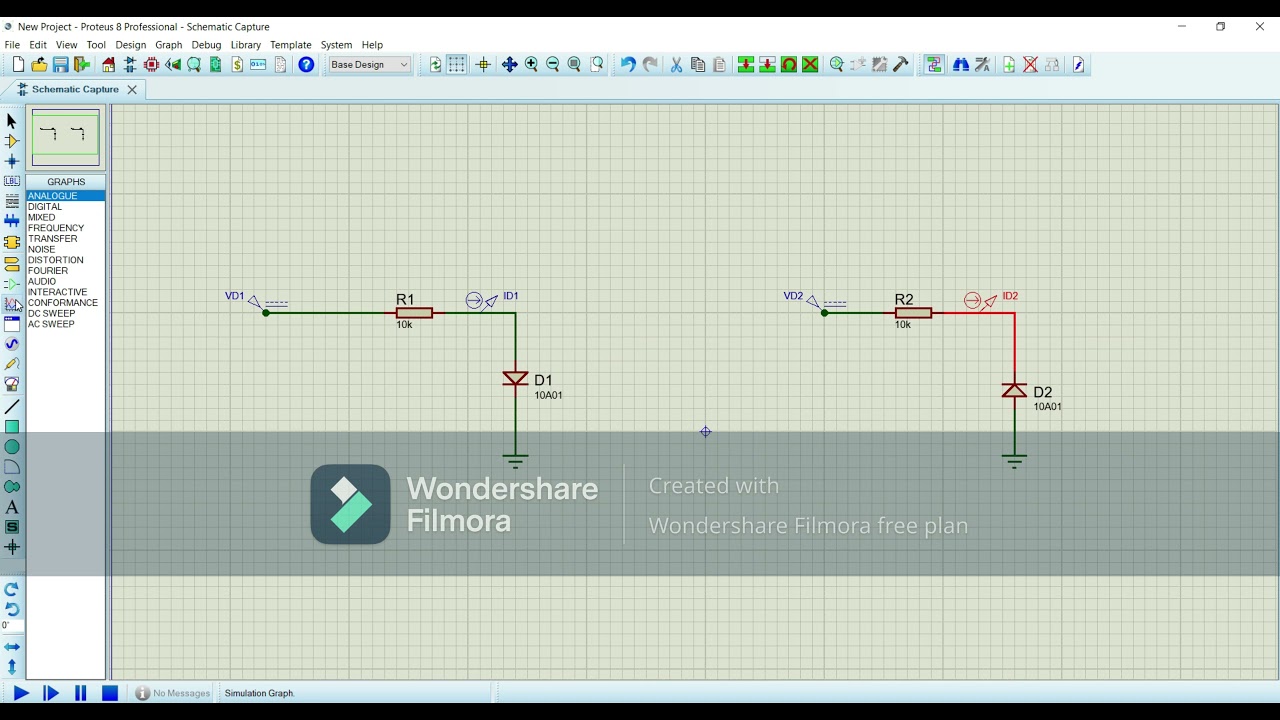
Task: Select FOURIER in the graphs list
Action: 65,271
